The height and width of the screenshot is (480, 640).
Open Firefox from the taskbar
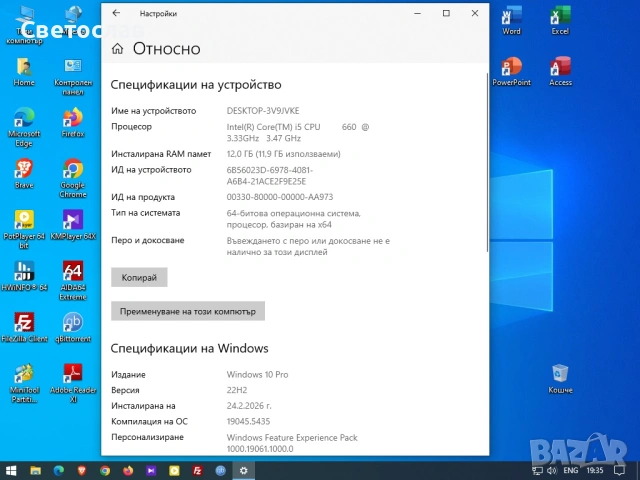pos(128,471)
